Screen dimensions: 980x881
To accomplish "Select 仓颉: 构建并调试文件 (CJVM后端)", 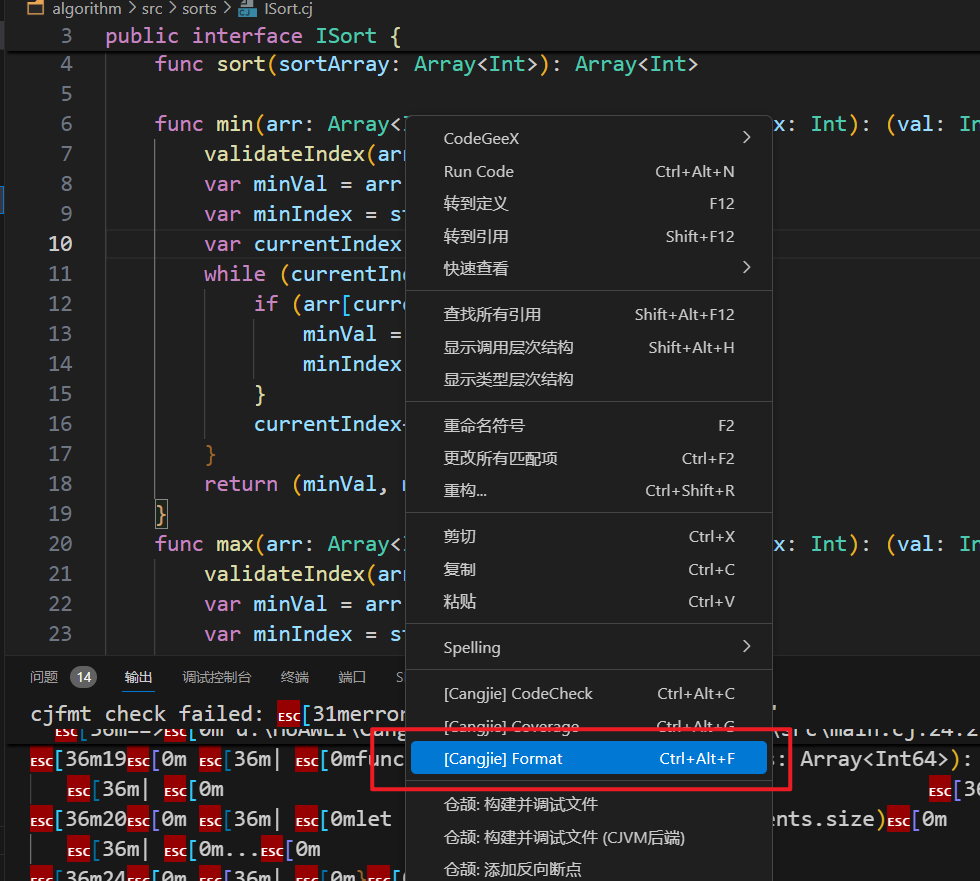I will coord(589,837).
